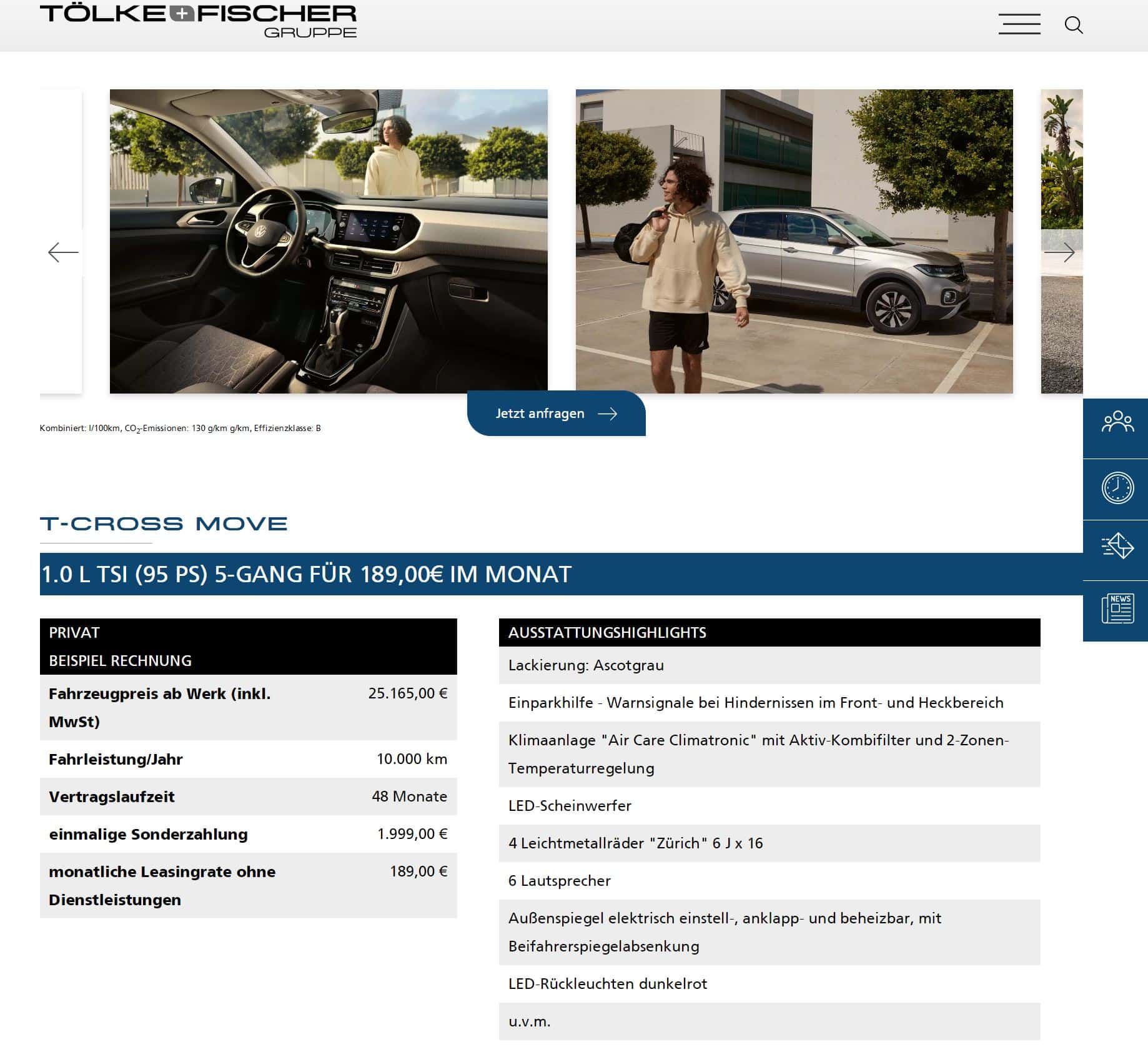Click the 6 Lautsprecher row
The image size is (1148, 1047).
(769, 881)
